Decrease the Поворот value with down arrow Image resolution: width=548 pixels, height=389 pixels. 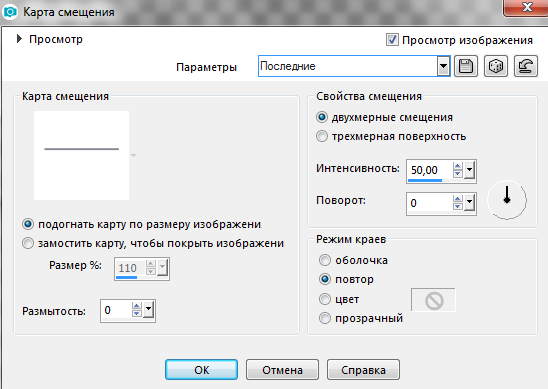tap(457, 206)
